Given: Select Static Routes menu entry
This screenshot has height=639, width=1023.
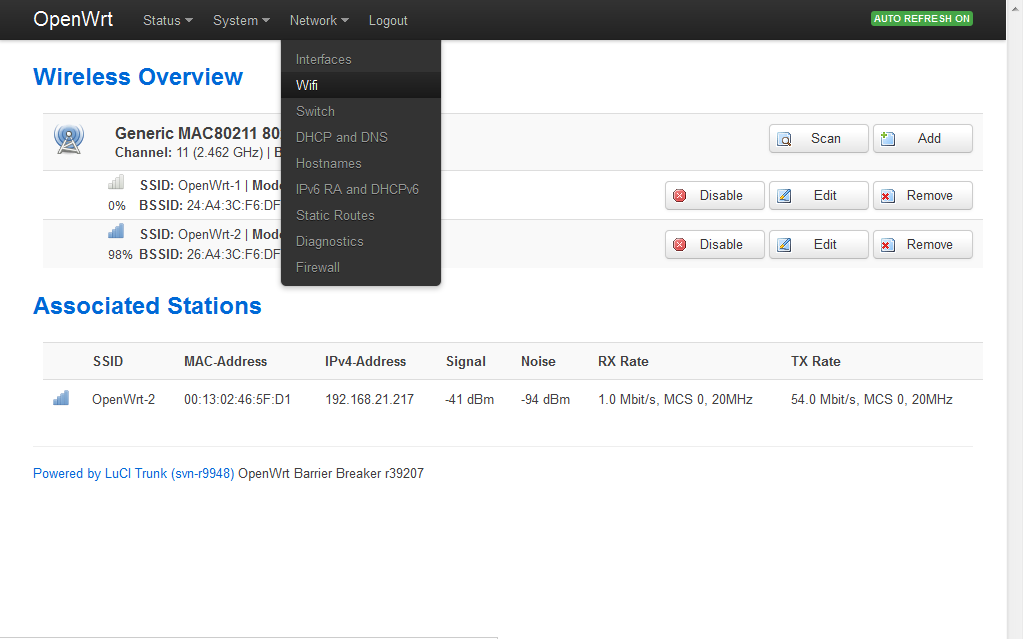Looking at the screenshot, I should click(361, 215).
